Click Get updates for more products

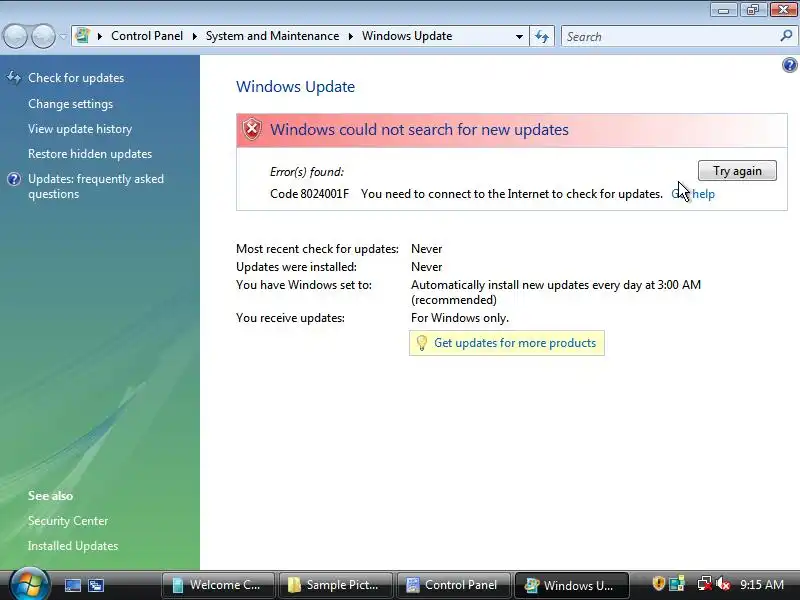(515, 343)
